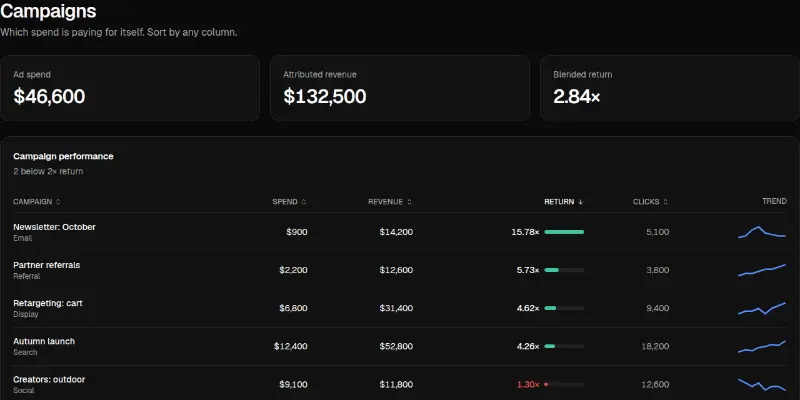Click the 12,600 clicks value
Viewport: 800px width, 400px height.
pyautogui.click(x=656, y=384)
